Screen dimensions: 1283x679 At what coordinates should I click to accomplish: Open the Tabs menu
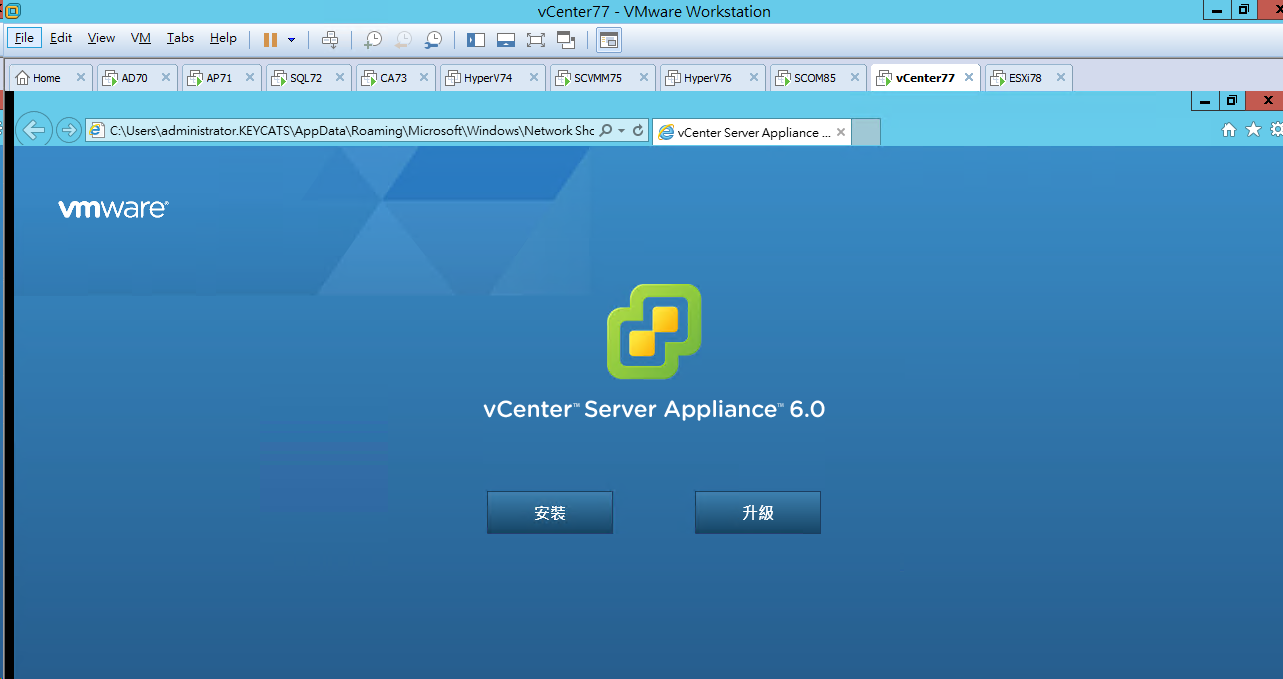click(181, 38)
